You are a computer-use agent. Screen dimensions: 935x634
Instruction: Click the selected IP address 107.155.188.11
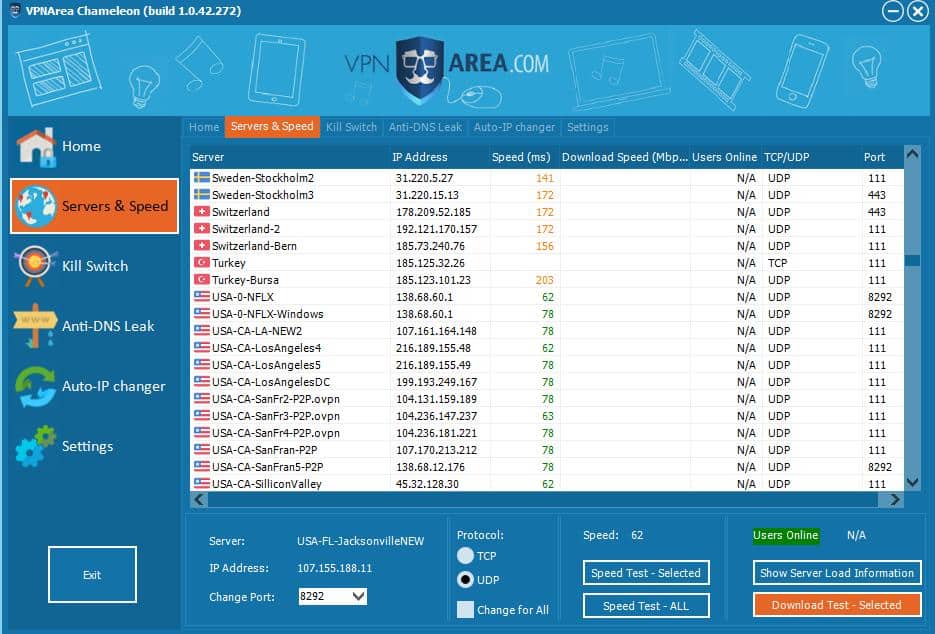pyautogui.click(x=335, y=568)
